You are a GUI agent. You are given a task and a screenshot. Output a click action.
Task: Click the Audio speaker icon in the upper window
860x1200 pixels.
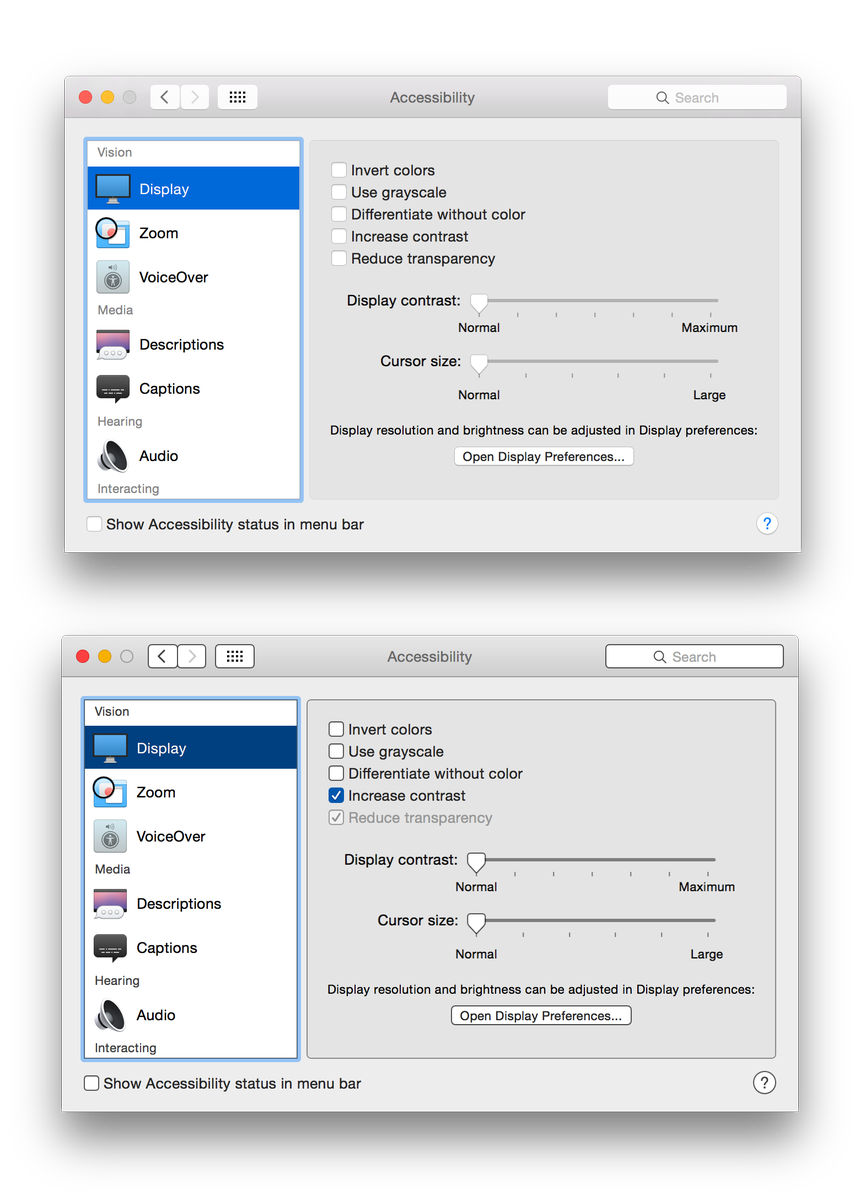113,456
